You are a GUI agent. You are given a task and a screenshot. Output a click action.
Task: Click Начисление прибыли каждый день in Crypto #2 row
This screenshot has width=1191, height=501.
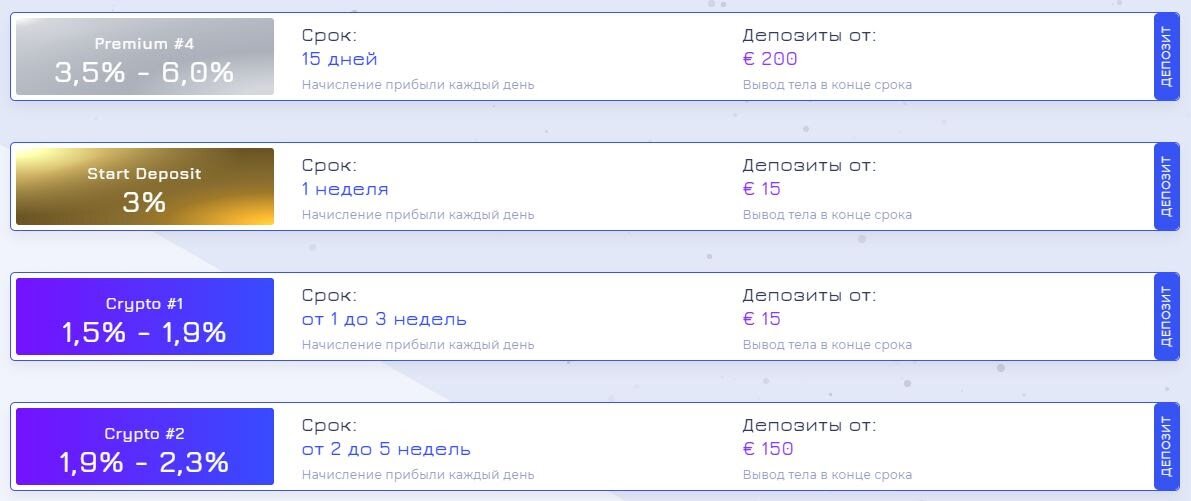418,475
